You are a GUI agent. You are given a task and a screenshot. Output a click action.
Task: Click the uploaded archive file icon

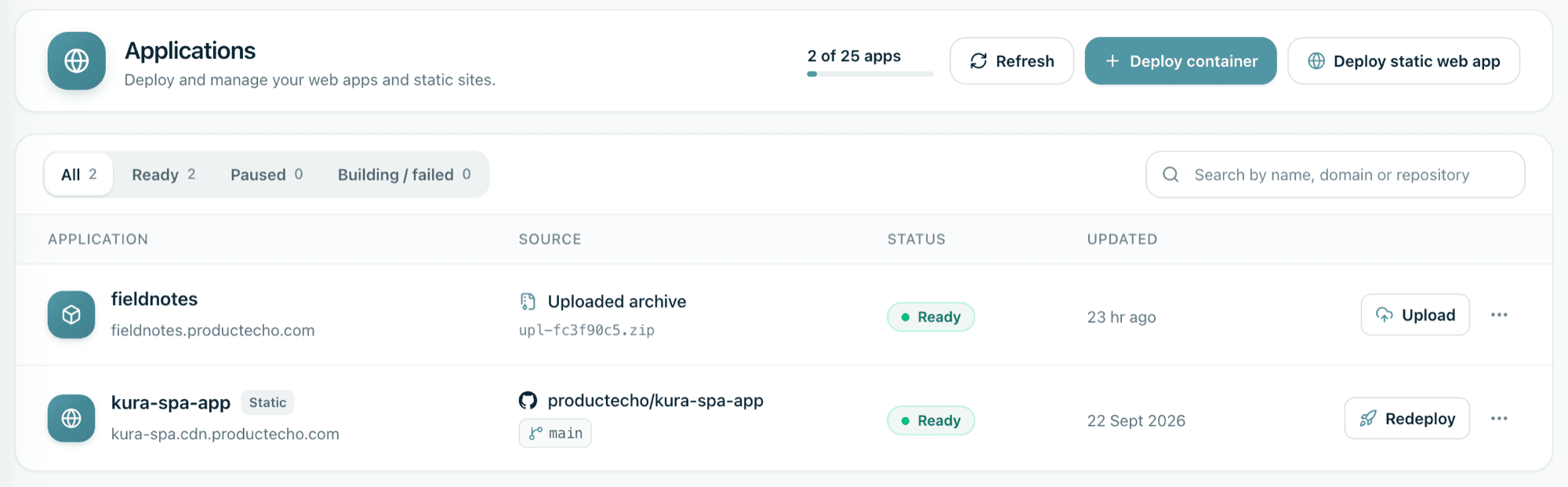528,301
